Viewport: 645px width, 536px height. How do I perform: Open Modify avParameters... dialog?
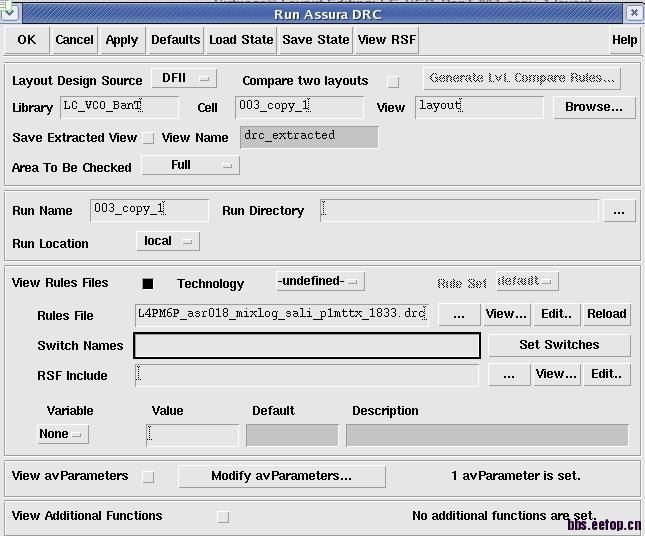click(x=282, y=476)
